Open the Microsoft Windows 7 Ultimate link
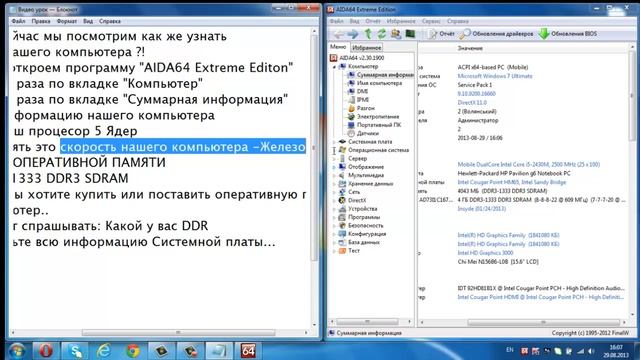The height and width of the screenshot is (360, 640). click(x=495, y=76)
